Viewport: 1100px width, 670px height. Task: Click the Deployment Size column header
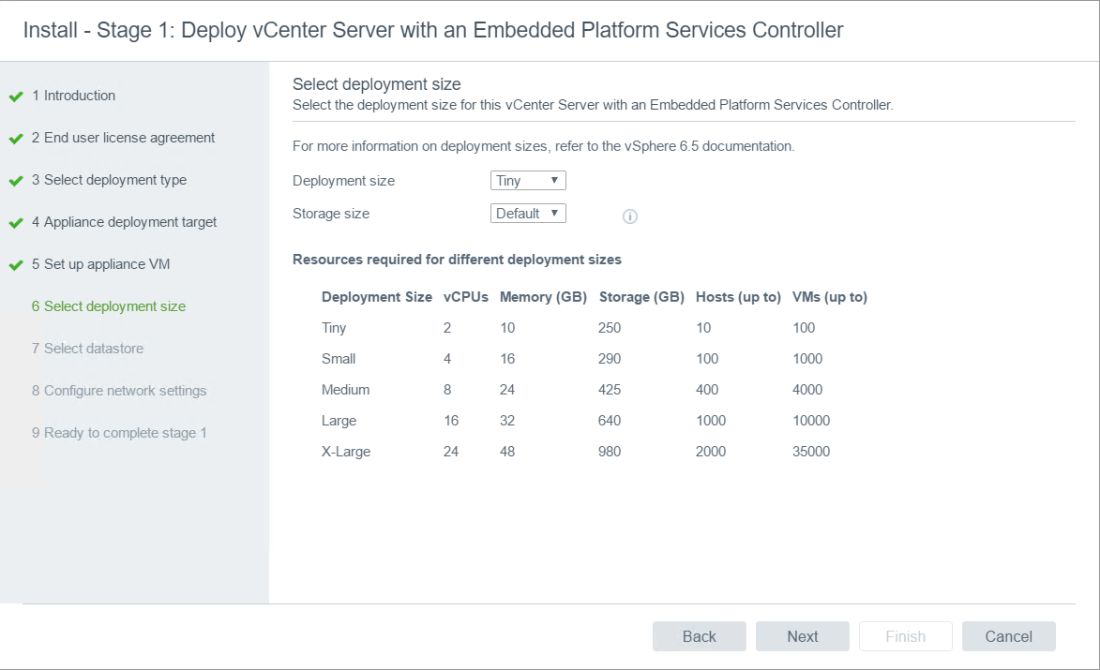pyautogui.click(x=376, y=297)
